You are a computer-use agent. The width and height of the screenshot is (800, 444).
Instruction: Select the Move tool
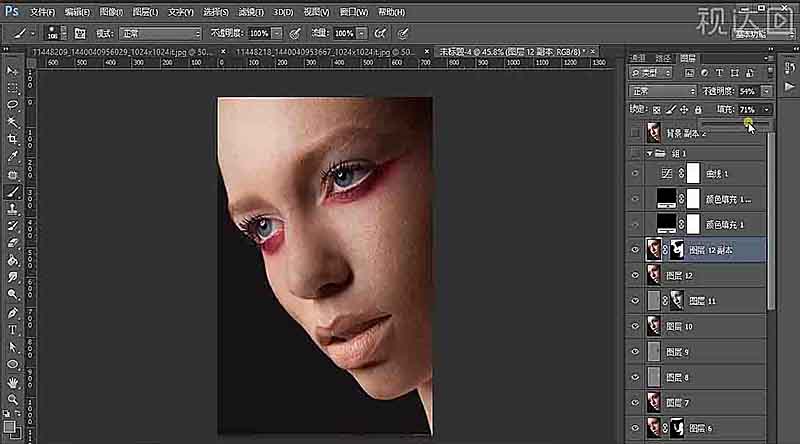12,70
